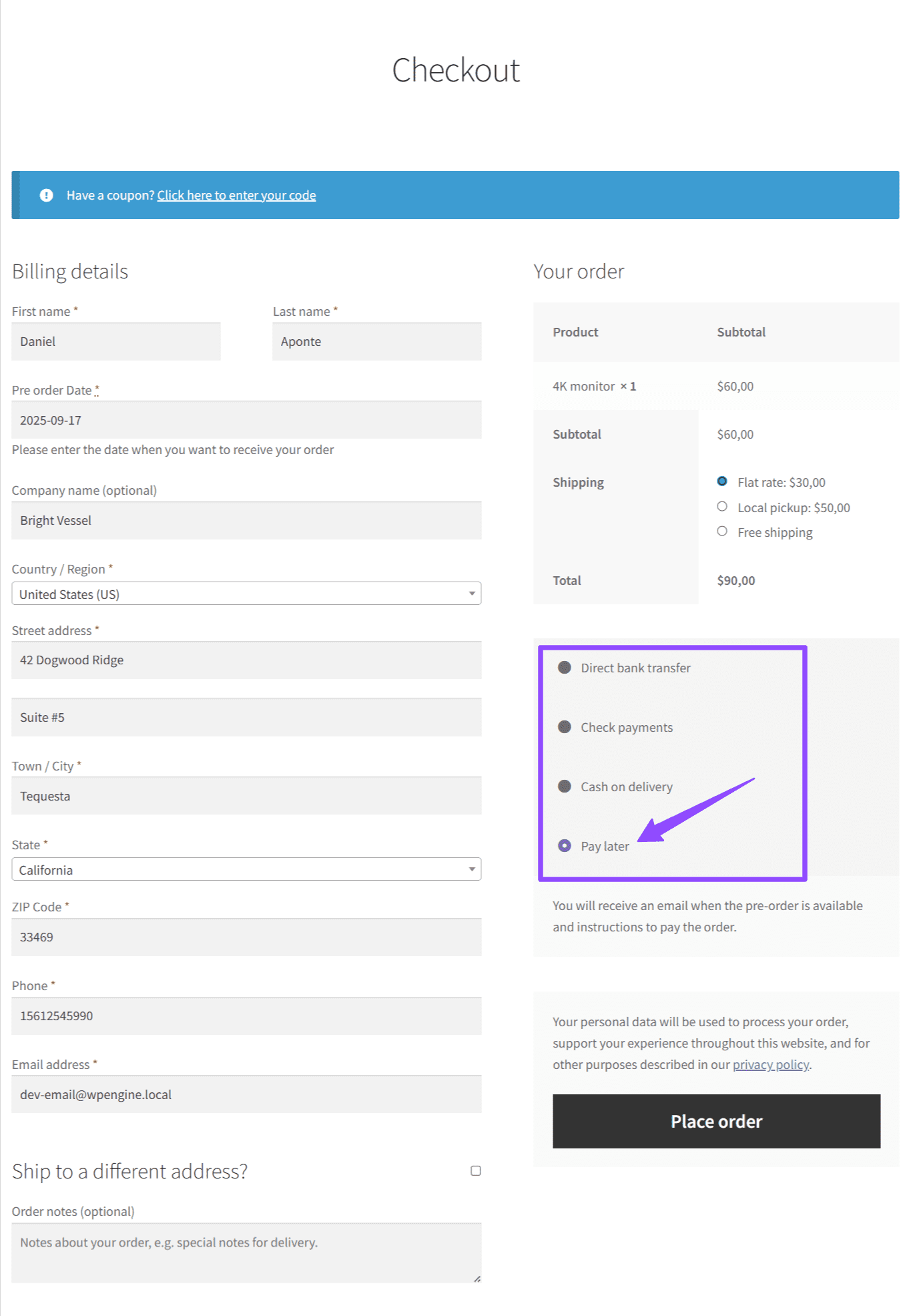Click the order notes resize handle
Viewport: 909px width, 1316px height.
coord(477,1278)
